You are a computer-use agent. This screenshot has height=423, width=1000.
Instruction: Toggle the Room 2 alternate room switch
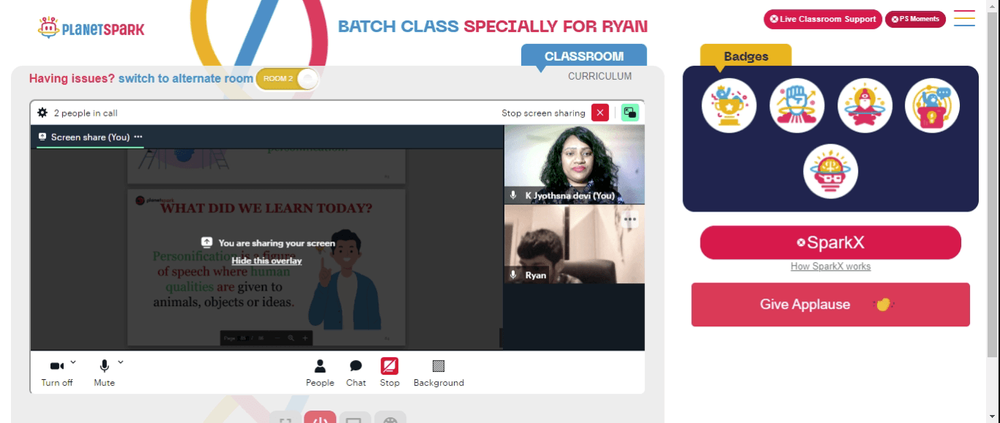coord(286,78)
